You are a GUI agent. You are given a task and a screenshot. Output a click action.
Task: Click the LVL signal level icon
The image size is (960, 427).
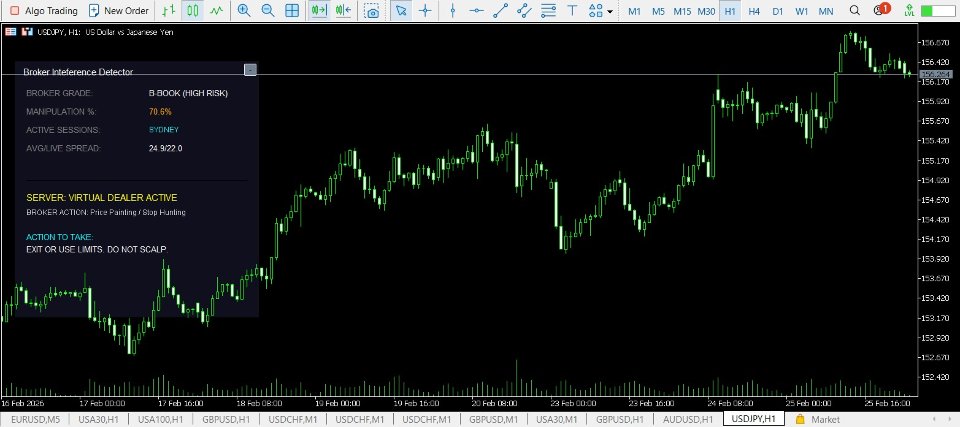click(x=909, y=10)
